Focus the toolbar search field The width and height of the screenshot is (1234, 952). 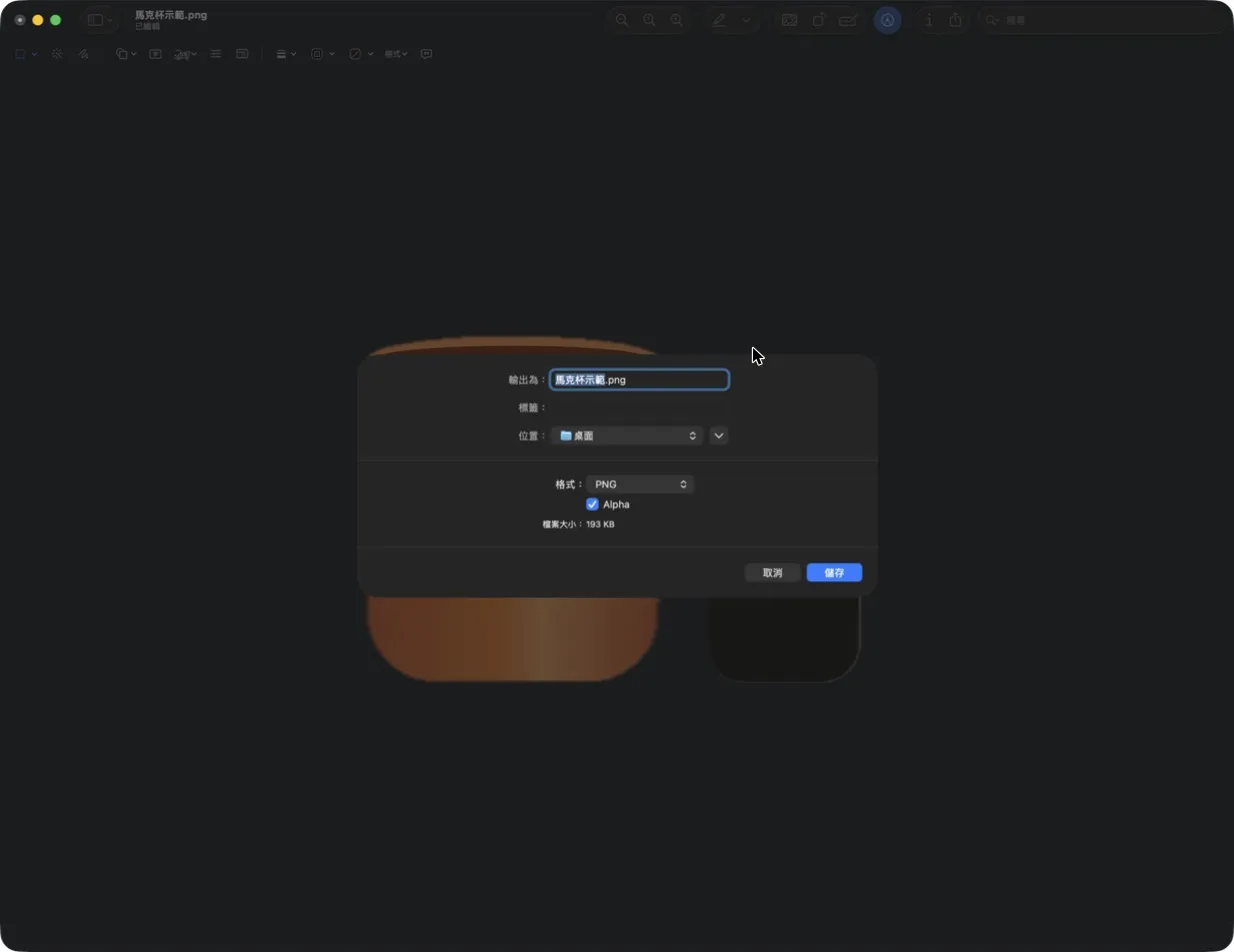click(1100, 20)
